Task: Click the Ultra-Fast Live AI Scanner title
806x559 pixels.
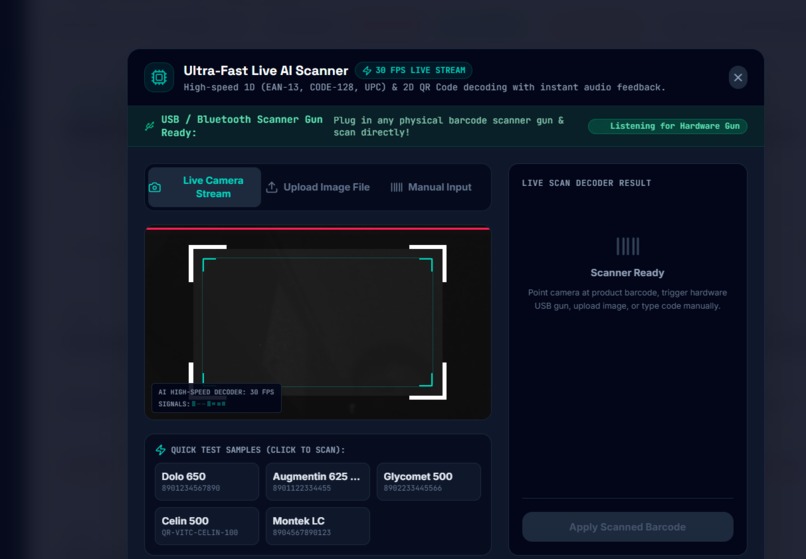Action: coord(266,70)
